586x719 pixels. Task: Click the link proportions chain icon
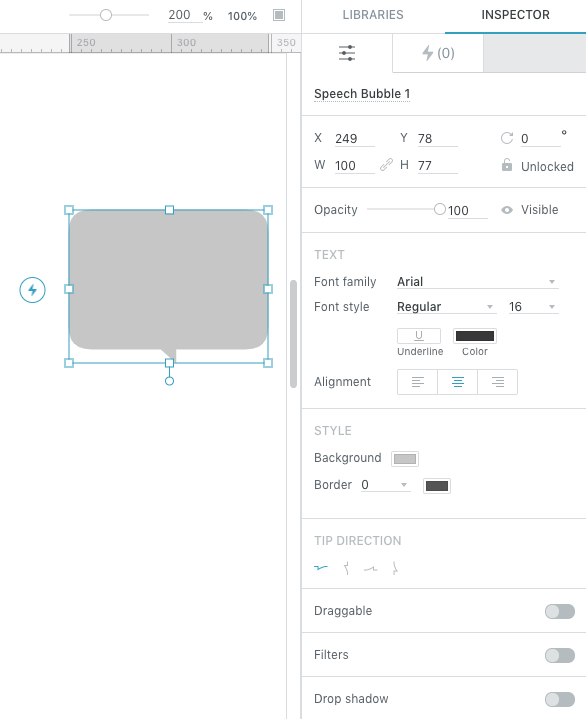tap(387, 165)
